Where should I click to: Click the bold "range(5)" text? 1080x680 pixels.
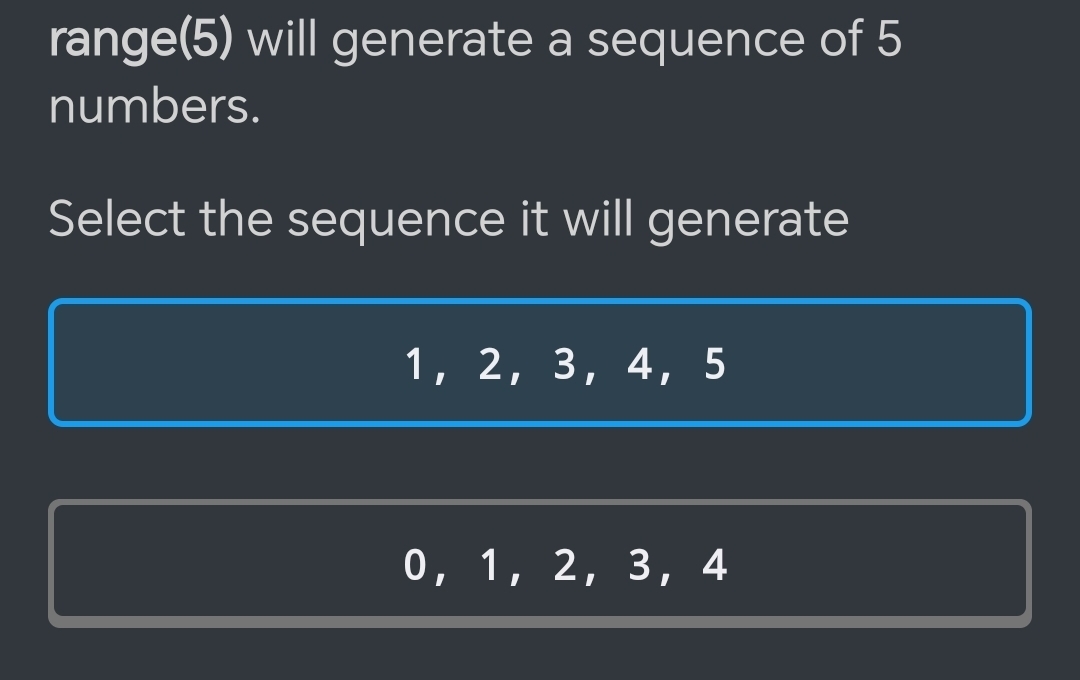tap(141, 40)
